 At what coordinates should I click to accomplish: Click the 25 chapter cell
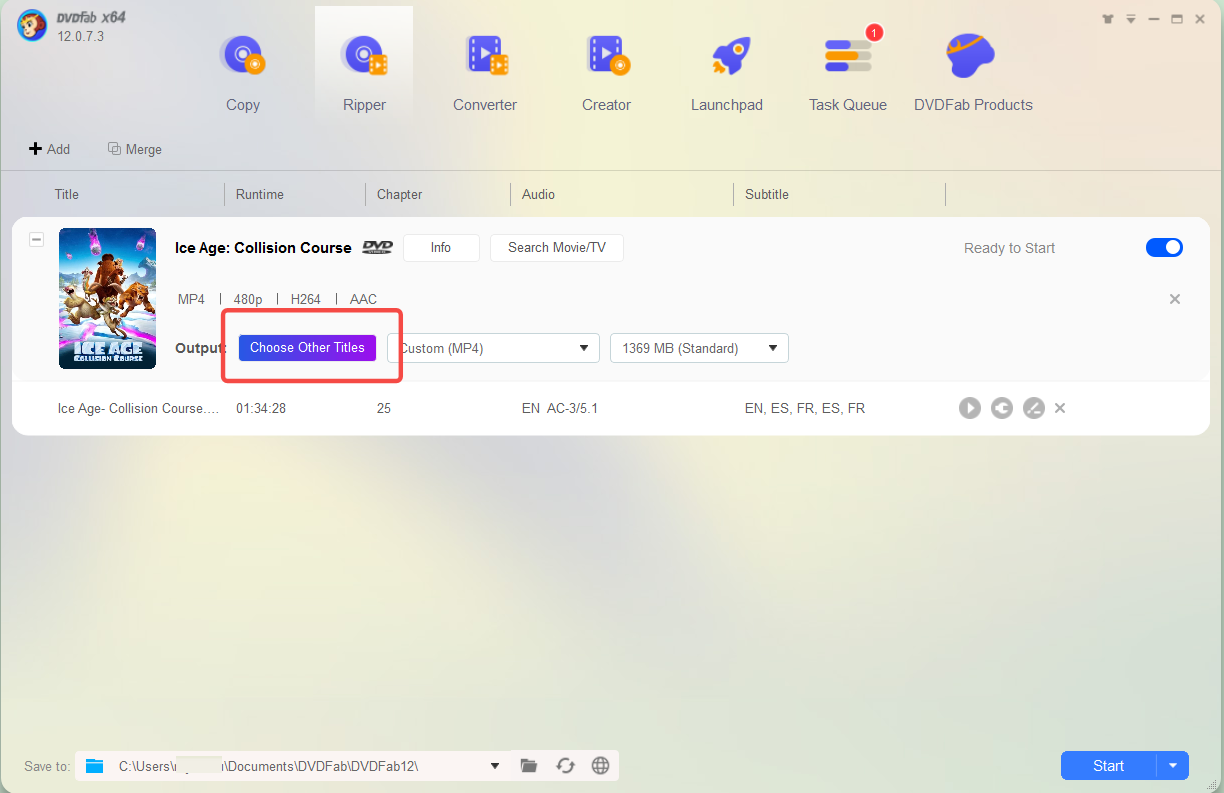[384, 408]
